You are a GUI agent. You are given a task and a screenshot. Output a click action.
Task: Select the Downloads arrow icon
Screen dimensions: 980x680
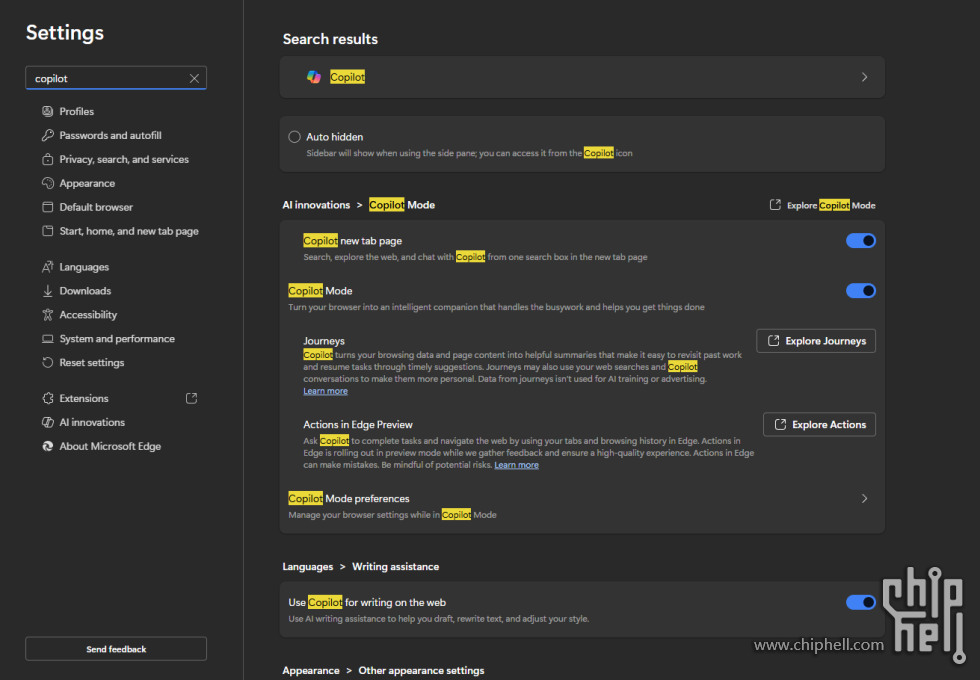click(x=47, y=290)
